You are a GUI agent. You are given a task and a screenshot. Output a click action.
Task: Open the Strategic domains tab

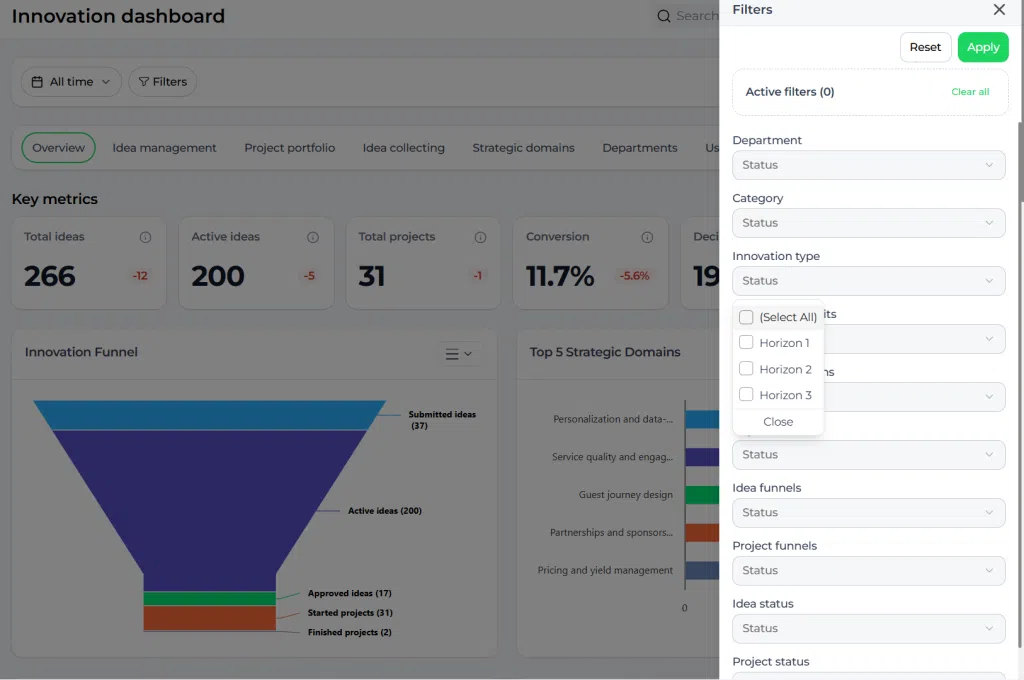523,148
